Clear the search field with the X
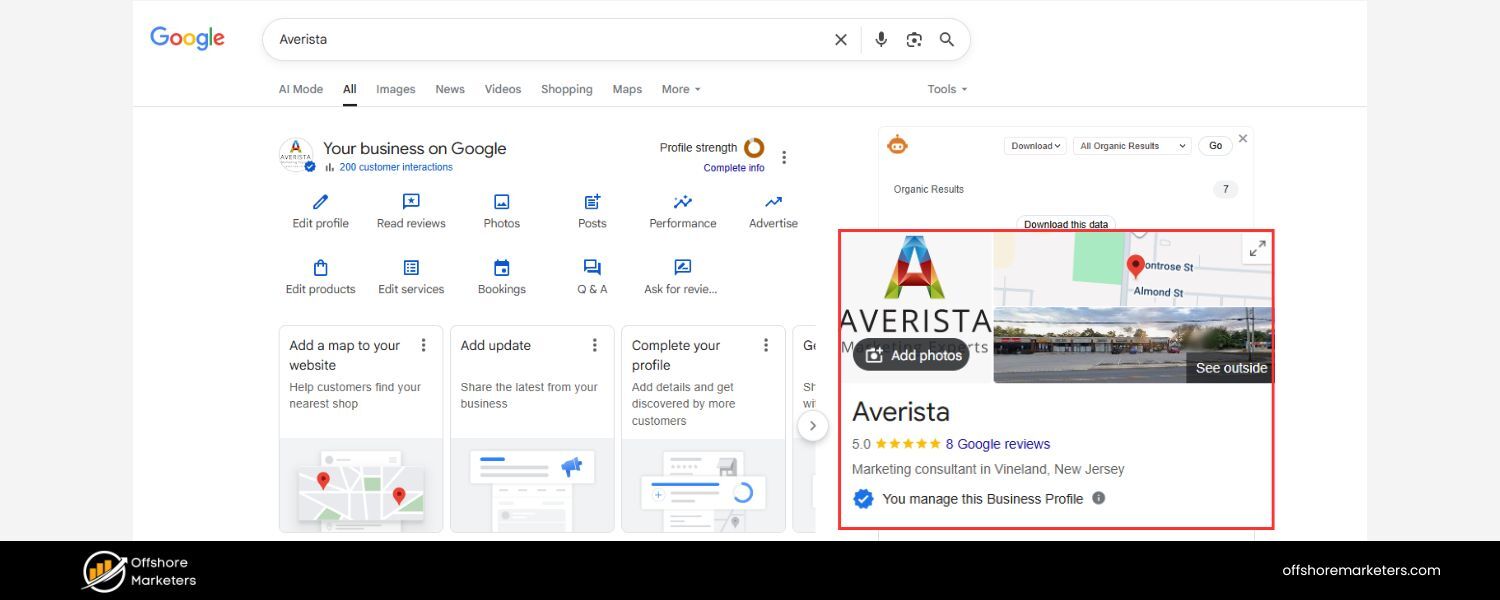 841,39
